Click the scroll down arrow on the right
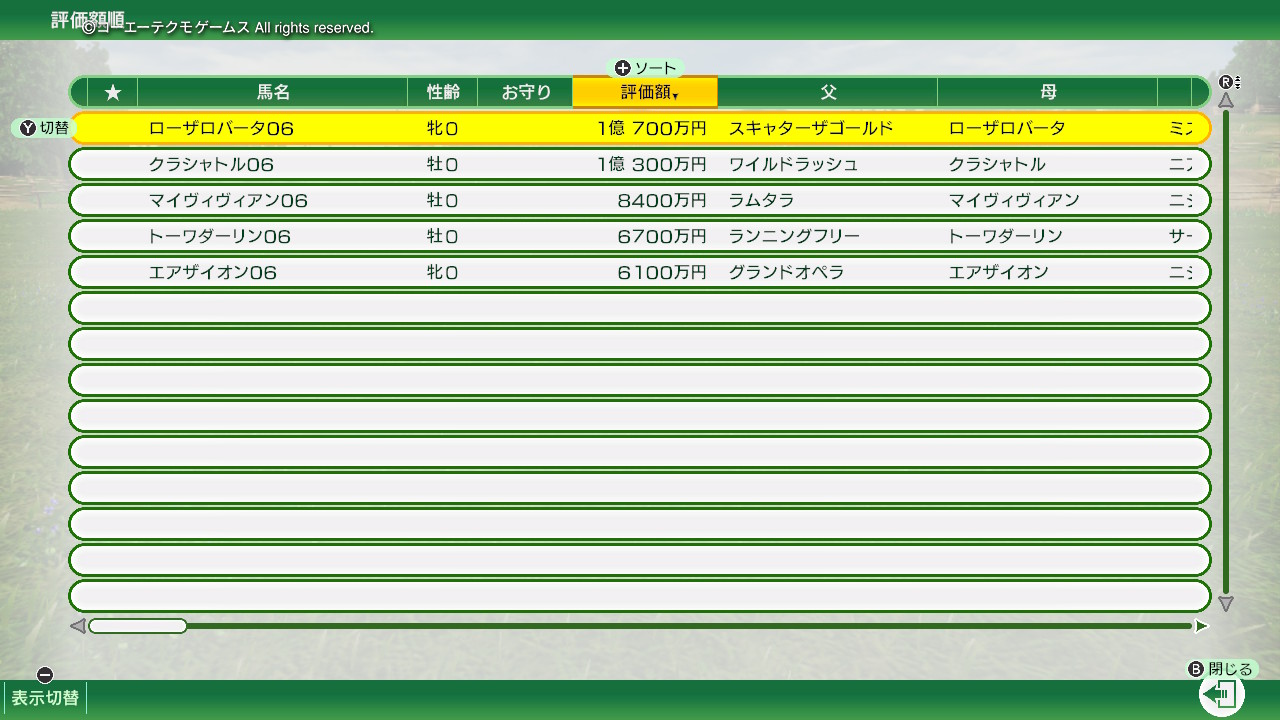The width and height of the screenshot is (1280, 720). (1226, 604)
